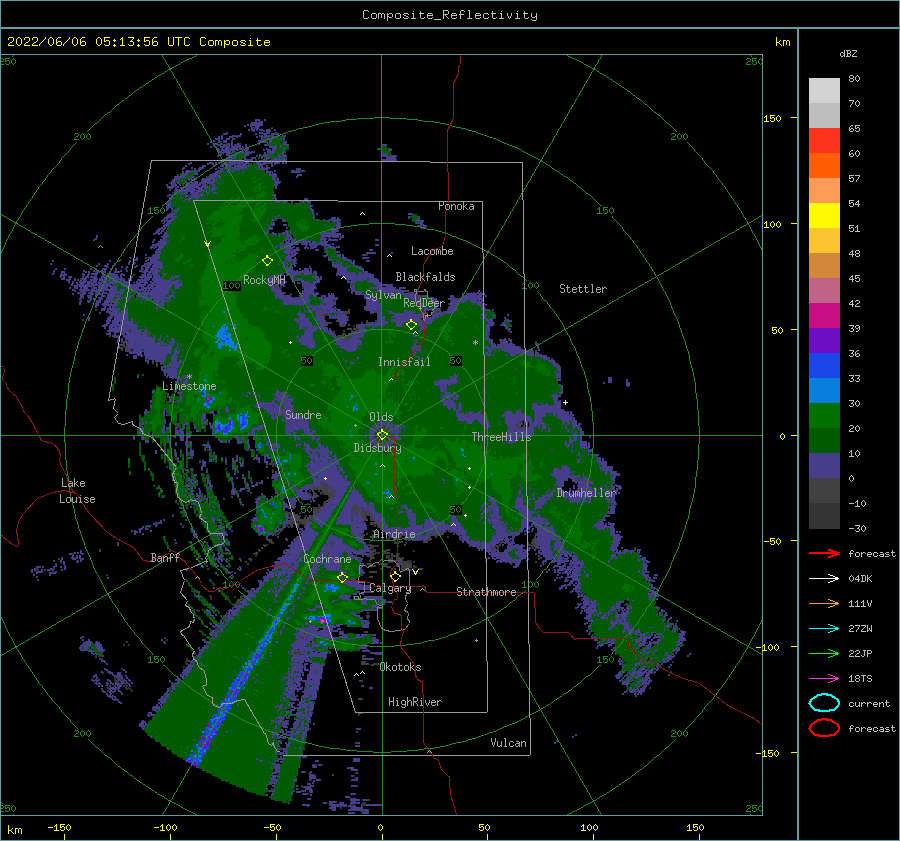Click the 'current' legend text
Screen dimensions: 900x841
869,703
